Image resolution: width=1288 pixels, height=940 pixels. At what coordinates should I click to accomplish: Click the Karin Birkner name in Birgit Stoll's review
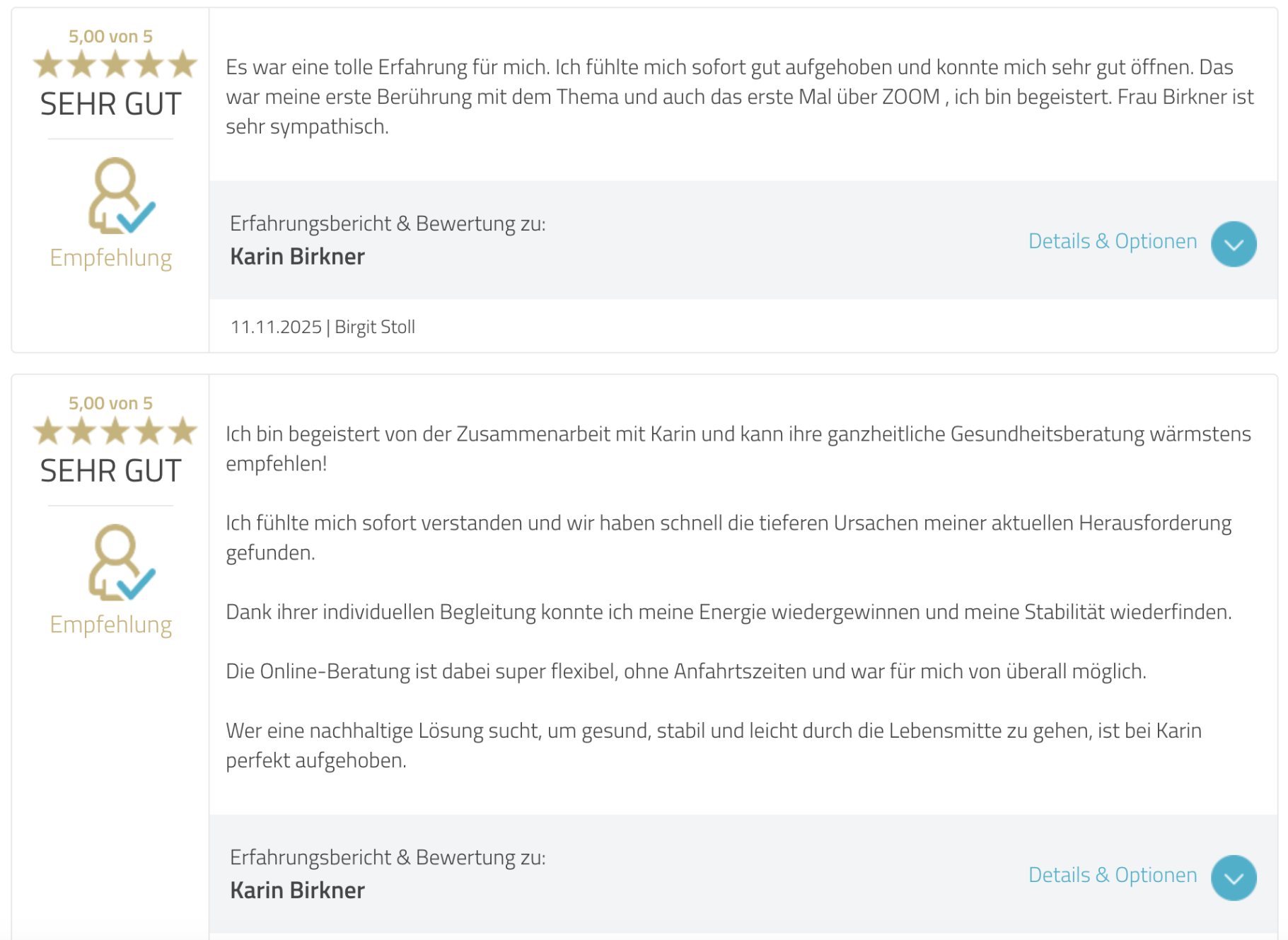coord(297,256)
